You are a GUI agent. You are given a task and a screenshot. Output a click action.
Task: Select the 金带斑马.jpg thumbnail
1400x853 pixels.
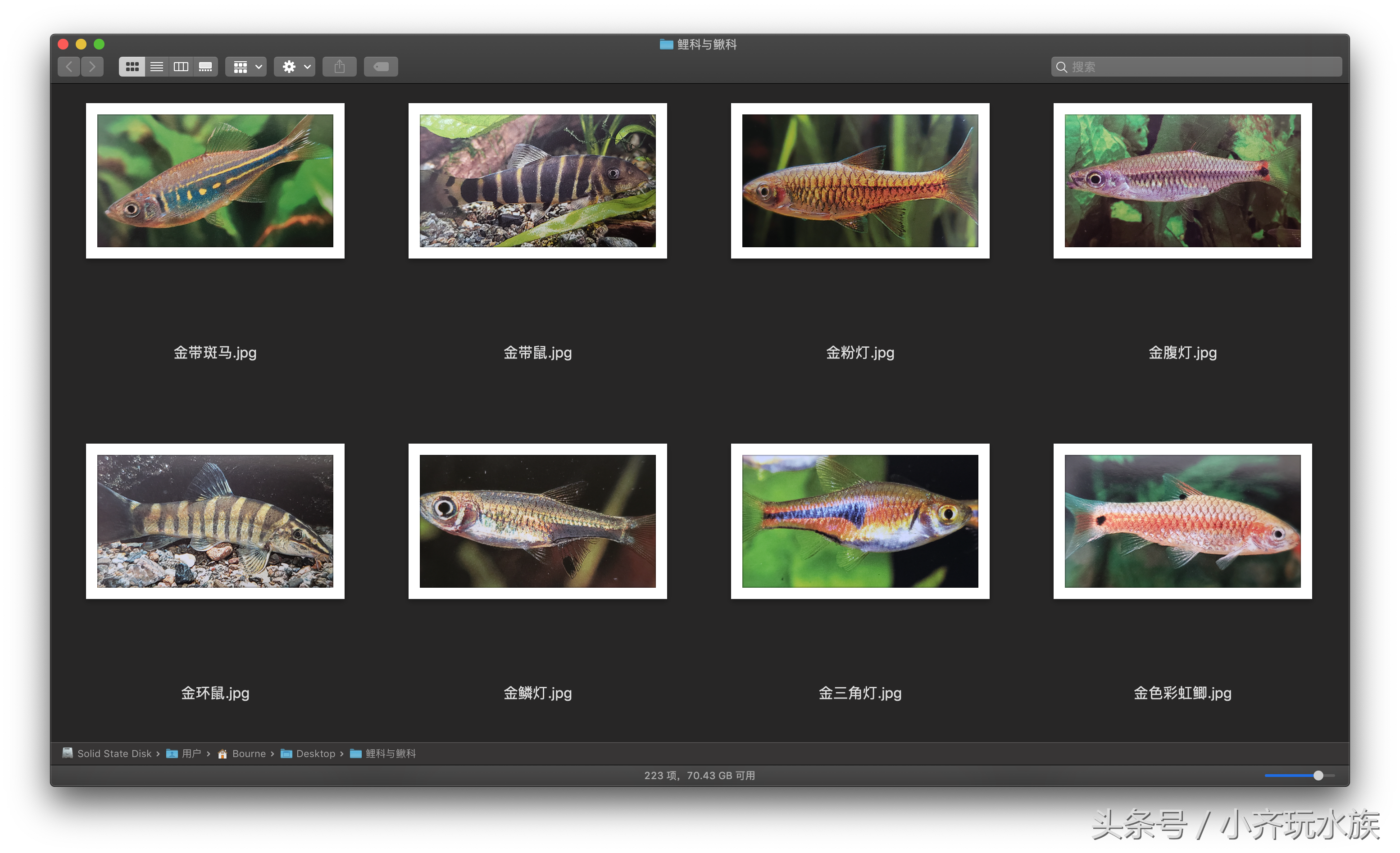point(215,181)
